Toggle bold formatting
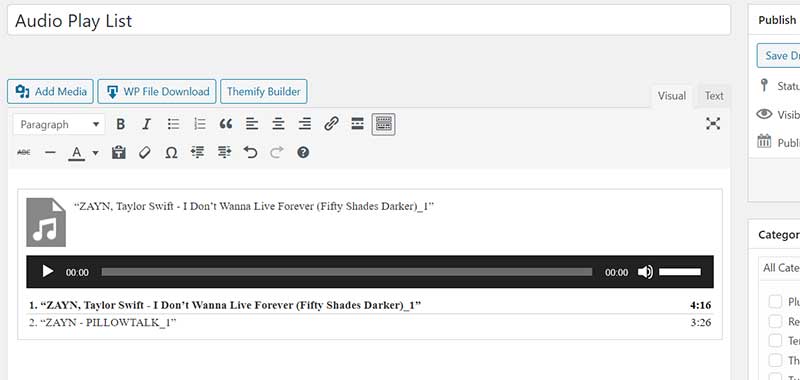 coord(120,124)
